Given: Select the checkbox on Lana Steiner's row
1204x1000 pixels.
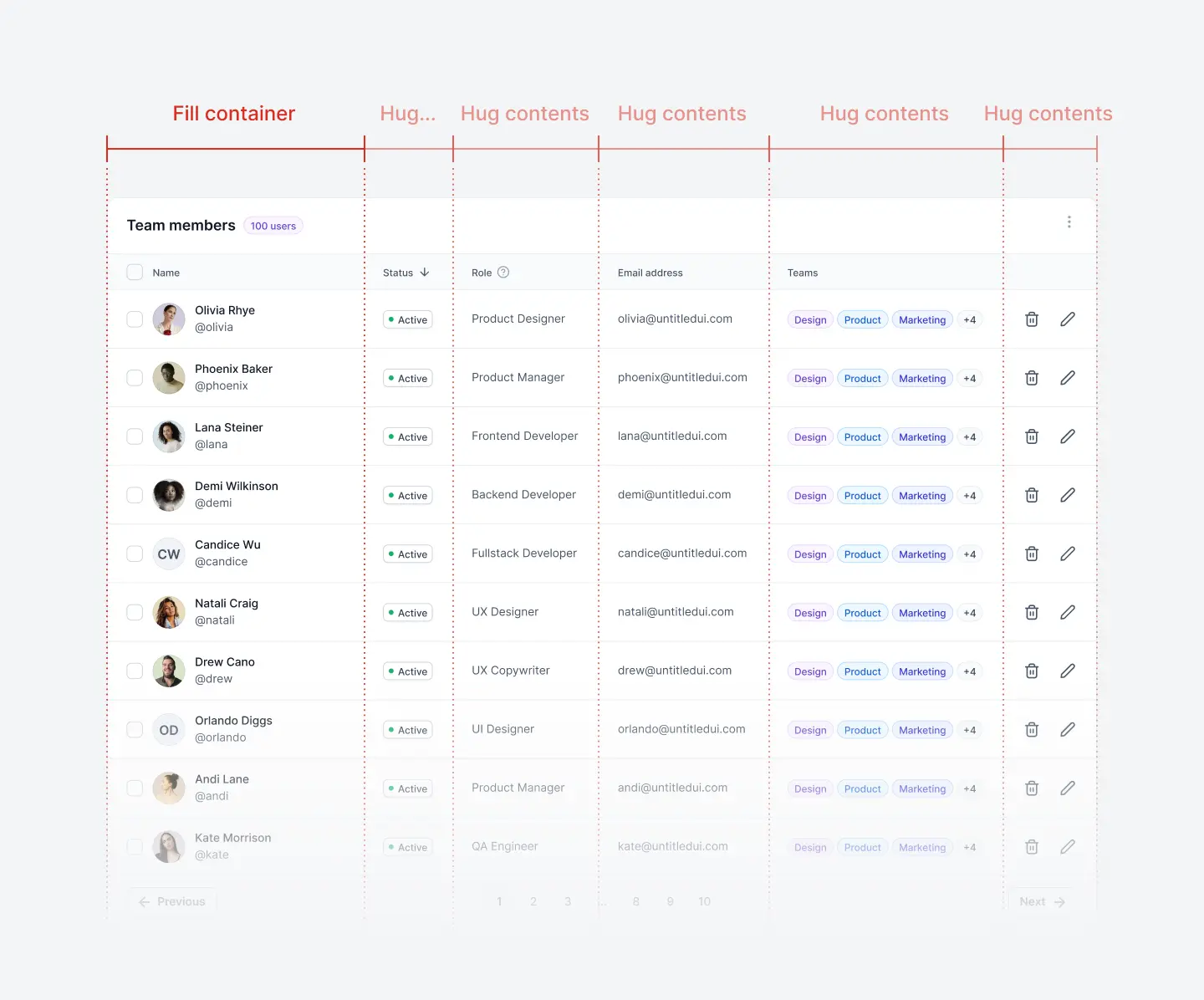Looking at the screenshot, I should pos(135,436).
